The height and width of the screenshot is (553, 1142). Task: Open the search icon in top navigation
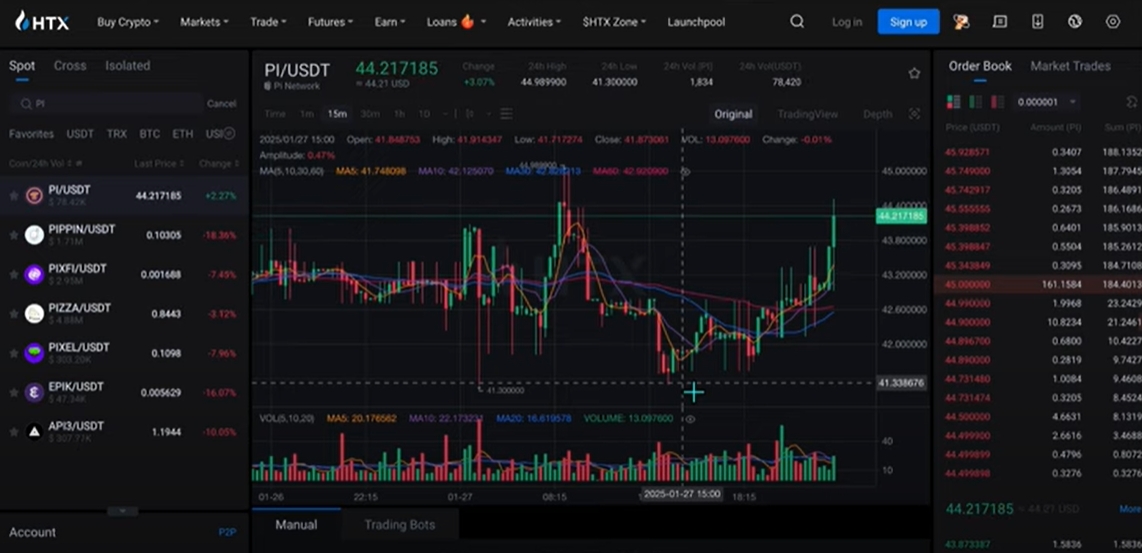pos(797,22)
